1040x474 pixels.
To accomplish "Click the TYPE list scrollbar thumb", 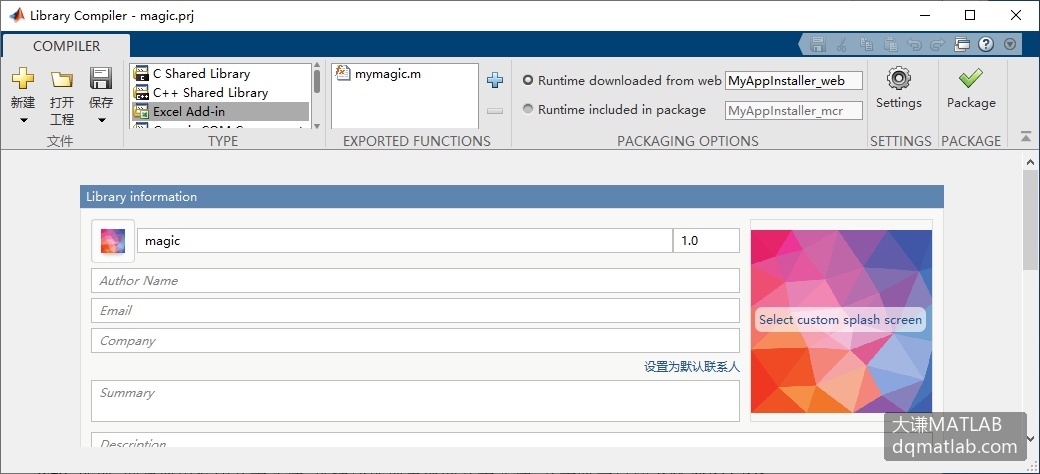I will point(317,81).
